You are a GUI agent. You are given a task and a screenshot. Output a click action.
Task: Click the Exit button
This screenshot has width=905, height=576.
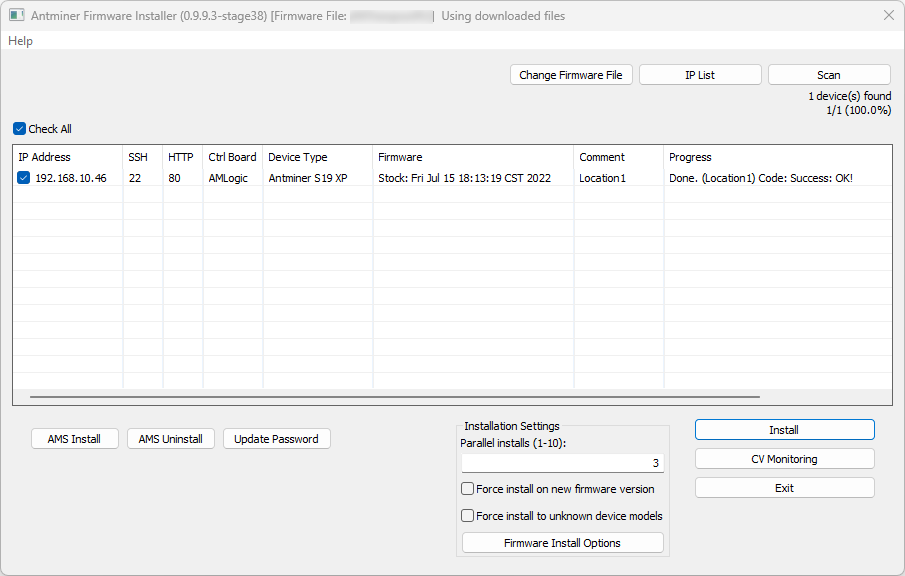784,488
